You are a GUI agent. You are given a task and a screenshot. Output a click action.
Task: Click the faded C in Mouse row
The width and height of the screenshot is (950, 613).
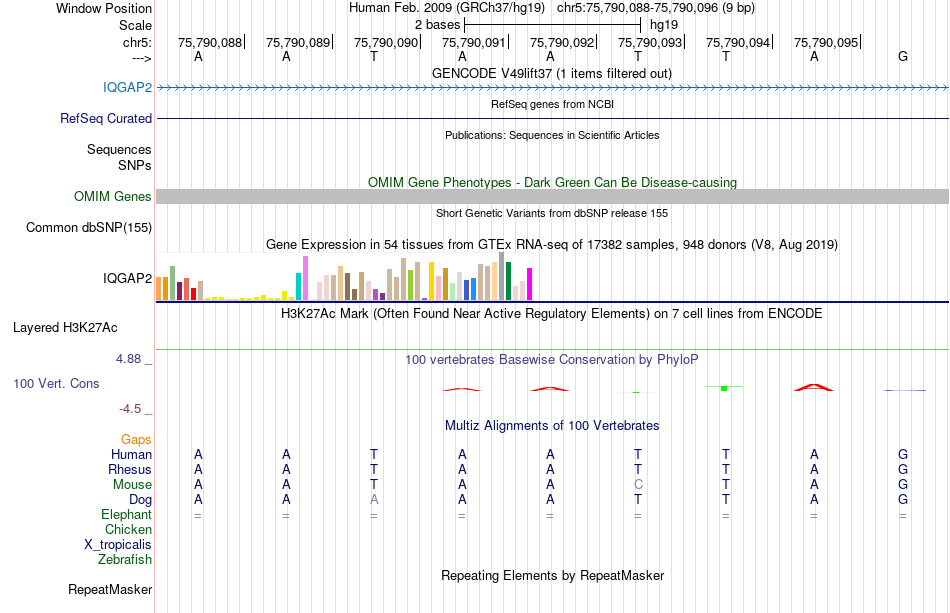point(638,485)
